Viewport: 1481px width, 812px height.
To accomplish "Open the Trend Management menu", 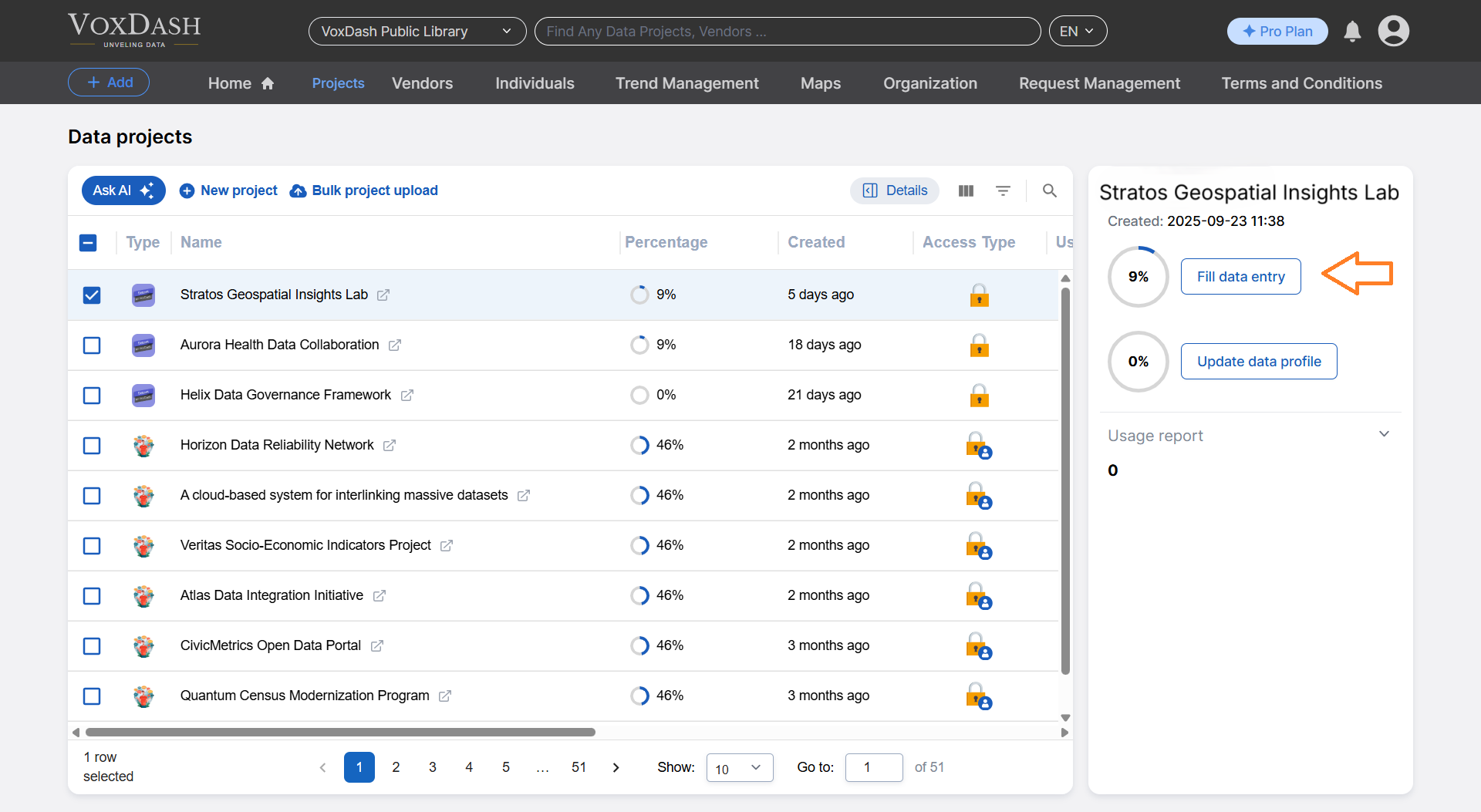I will click(x=687, y=83).
